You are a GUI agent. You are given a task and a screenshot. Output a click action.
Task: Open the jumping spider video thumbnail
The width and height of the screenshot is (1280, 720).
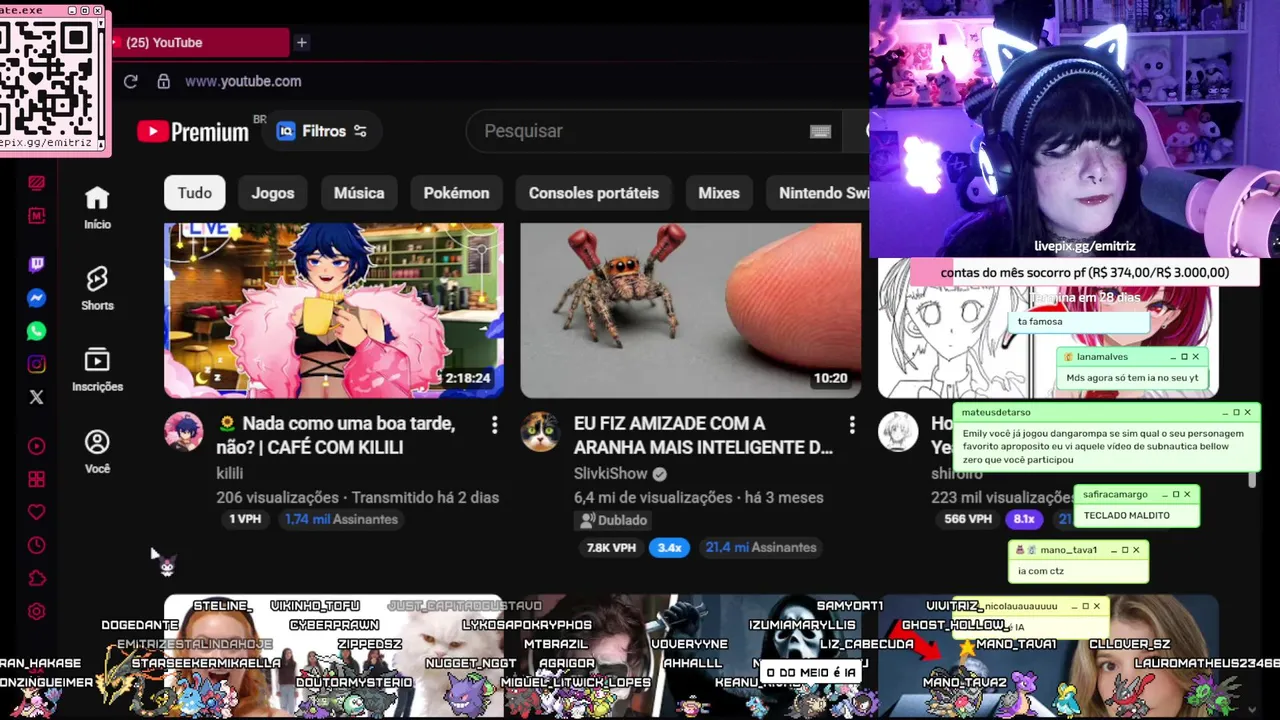tap(691, 310)
